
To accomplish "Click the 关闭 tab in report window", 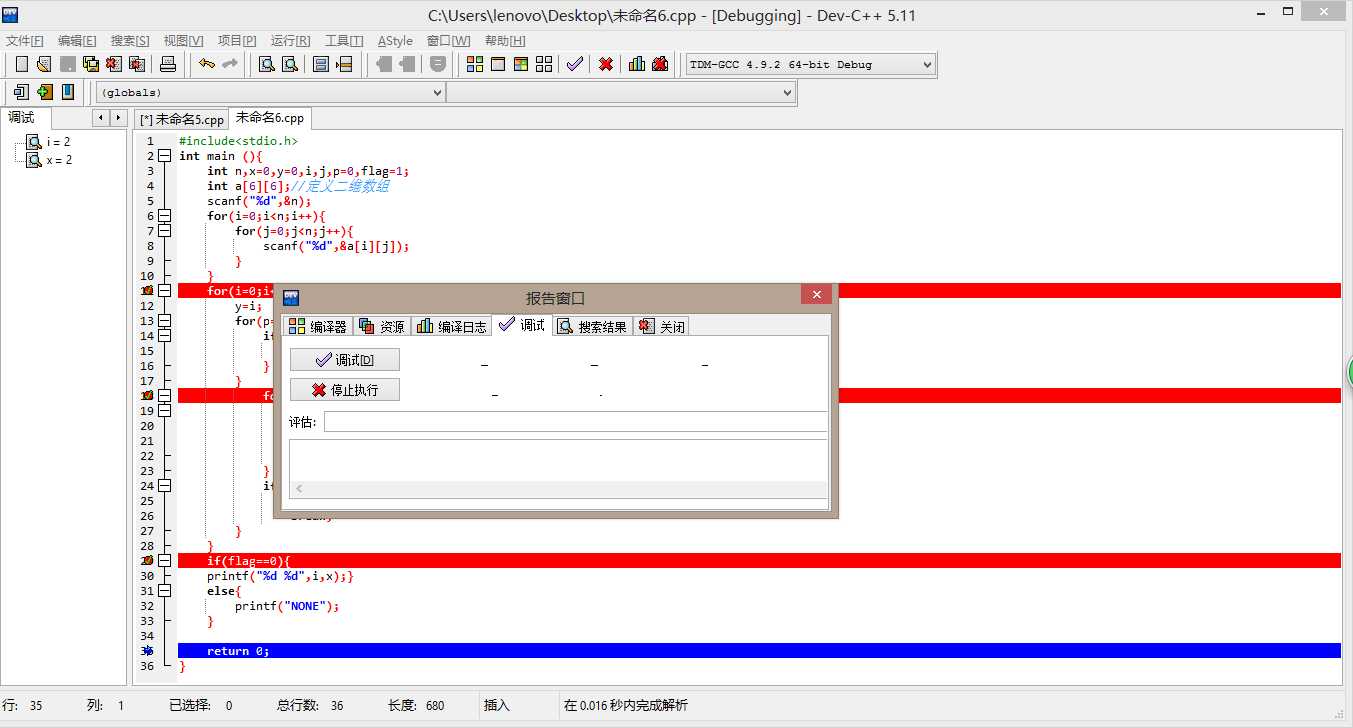I will (662, 326).
